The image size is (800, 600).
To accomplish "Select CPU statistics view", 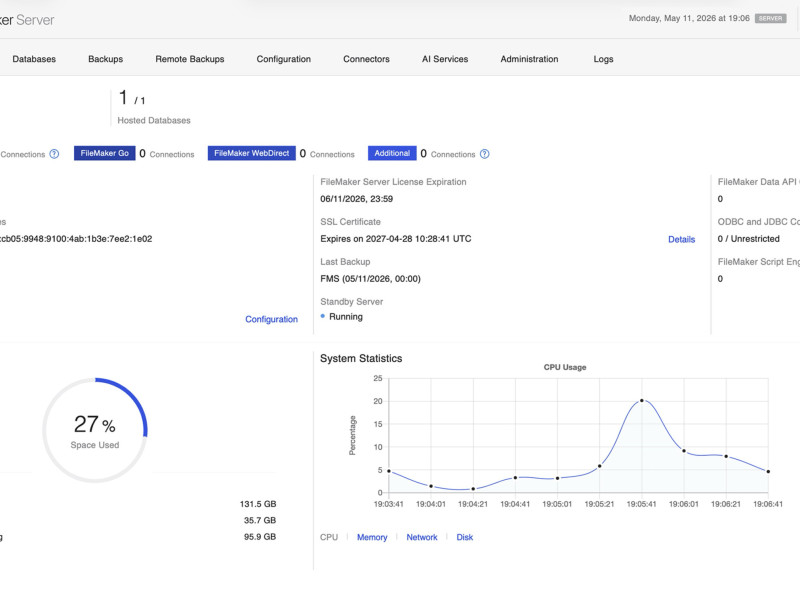I will 329,537.
